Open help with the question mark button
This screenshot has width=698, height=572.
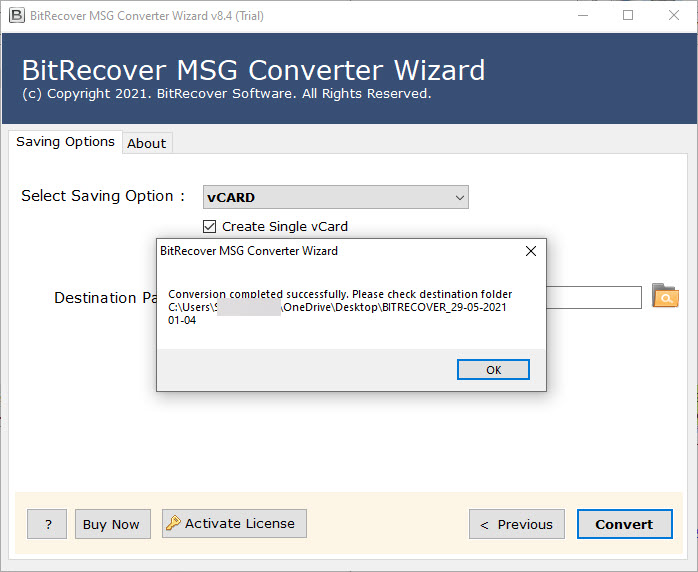47,524
